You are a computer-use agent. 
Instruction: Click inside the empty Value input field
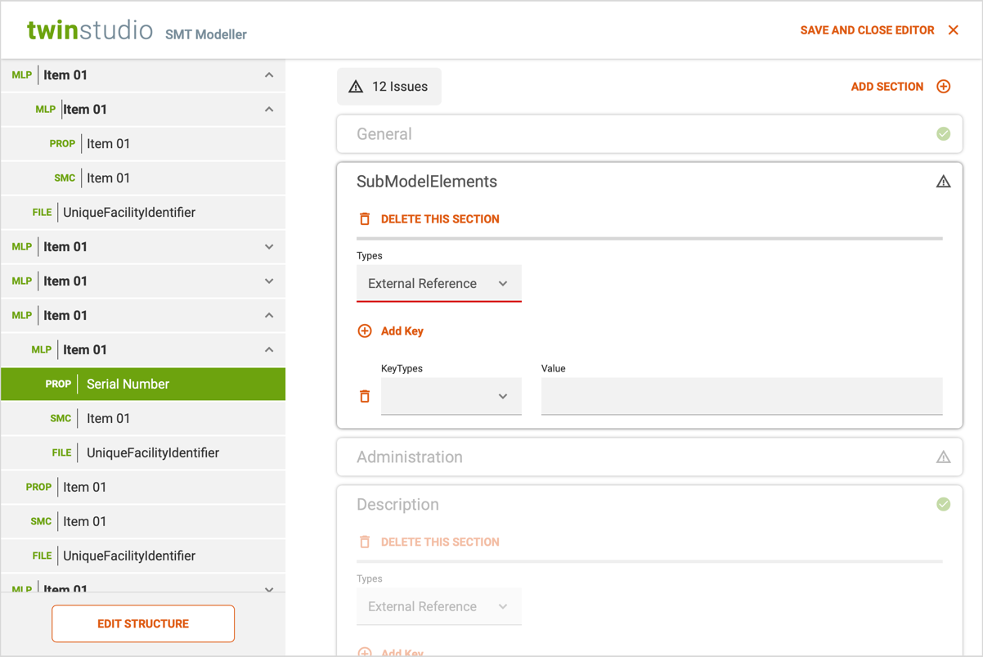point(742,396)
